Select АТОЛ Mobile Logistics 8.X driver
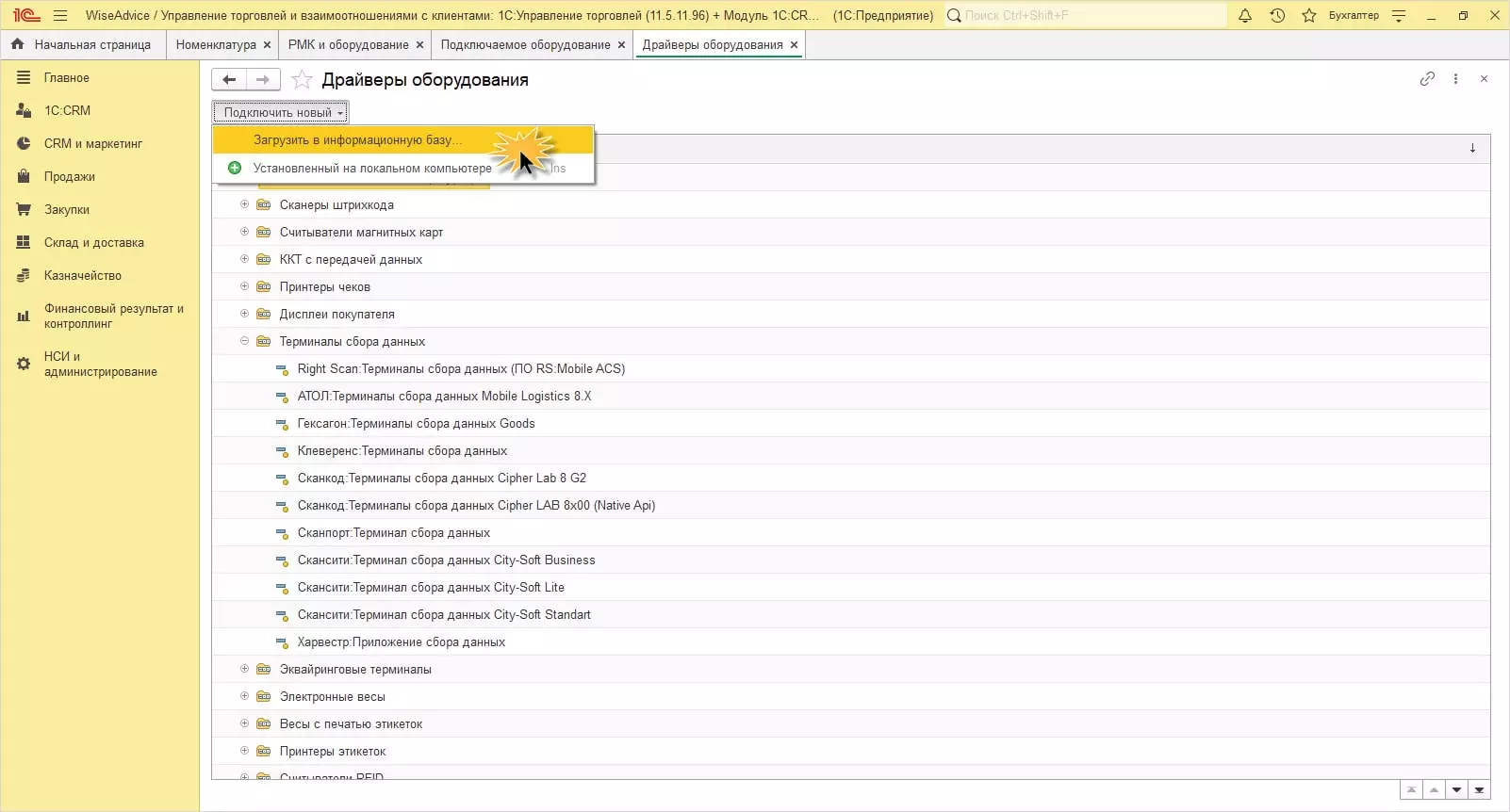This screenshot has height=812, width=1510. coord(850,396)
